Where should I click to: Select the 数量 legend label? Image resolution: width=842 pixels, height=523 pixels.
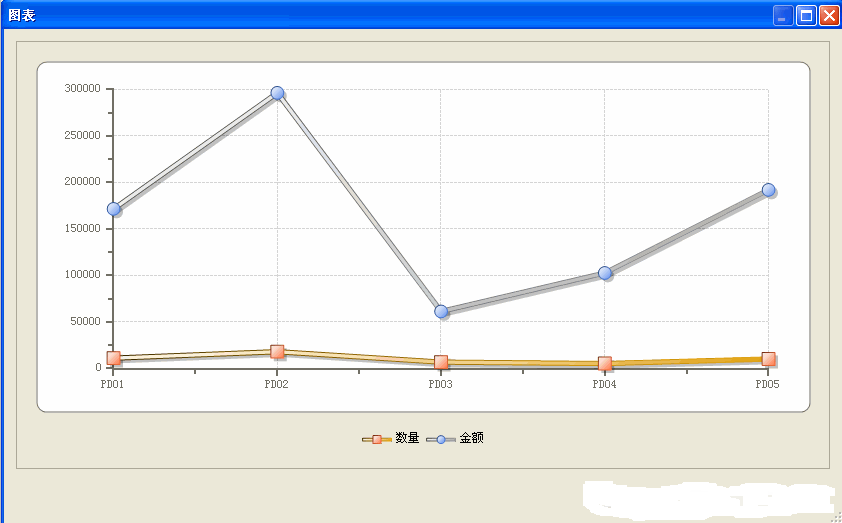[x=407, y=438]
